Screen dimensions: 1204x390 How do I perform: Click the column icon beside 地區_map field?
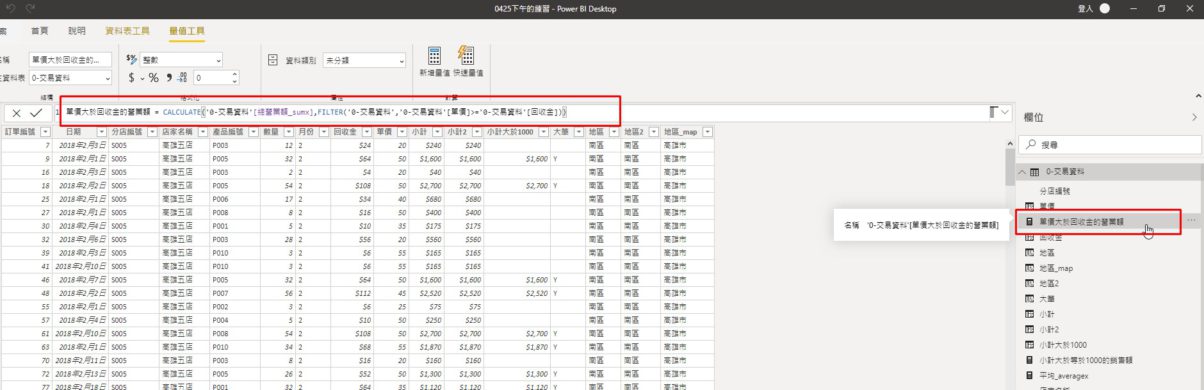pos(1030,268)
